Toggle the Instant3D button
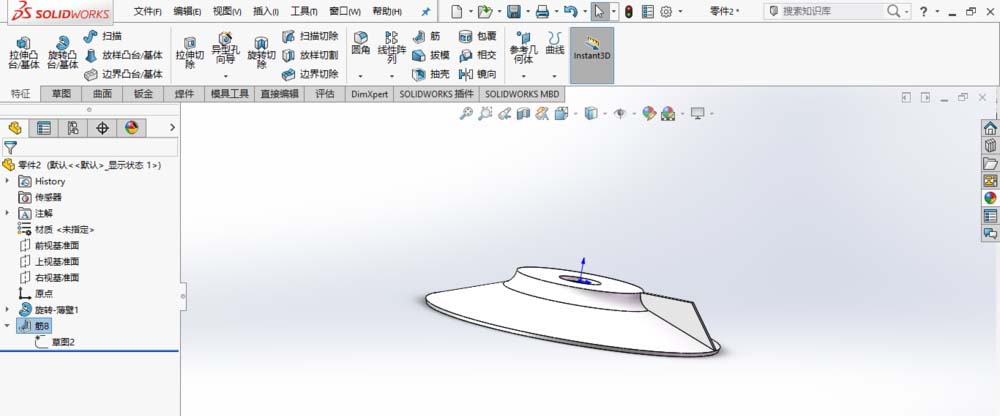The height and width of the screenshot is (416, 1000). coord(591,52)
